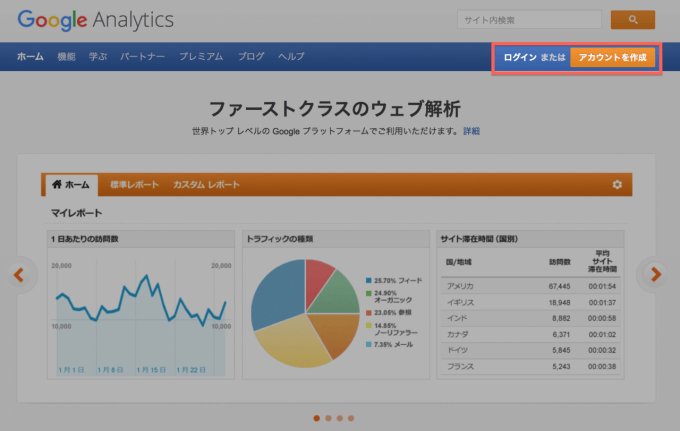
Task: Click the 国/地域 column header
Action: tap(458, 262)
